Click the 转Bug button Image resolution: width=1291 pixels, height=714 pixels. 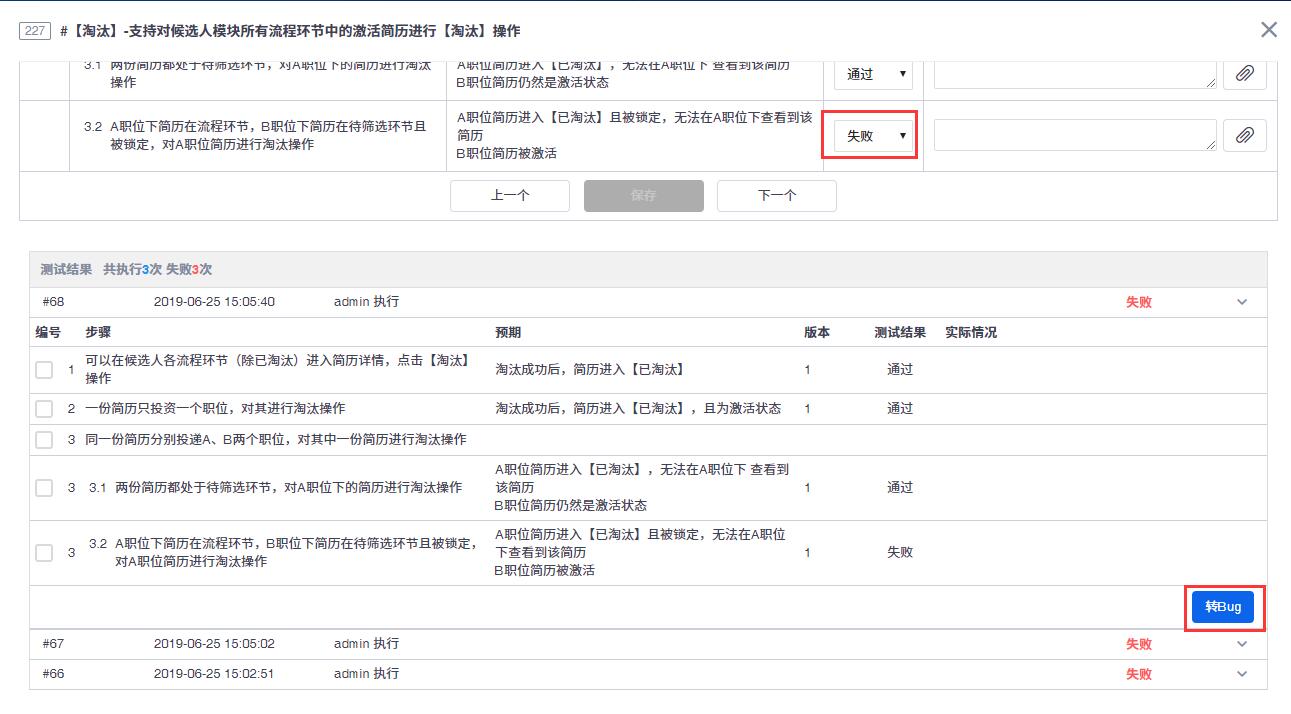(1222, 607)
